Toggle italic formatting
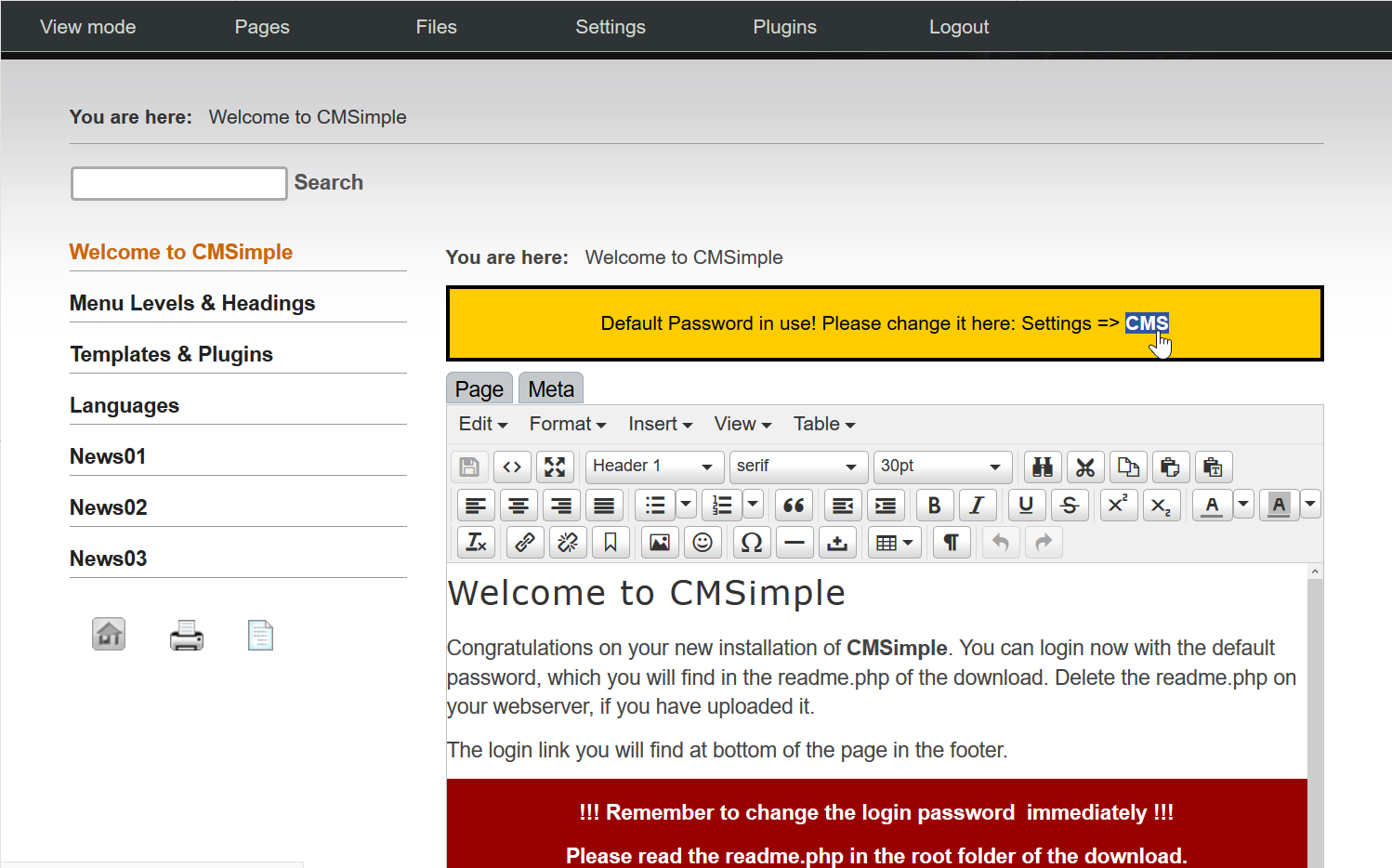This screenshot has height=868, width=1392. (977, 505)
